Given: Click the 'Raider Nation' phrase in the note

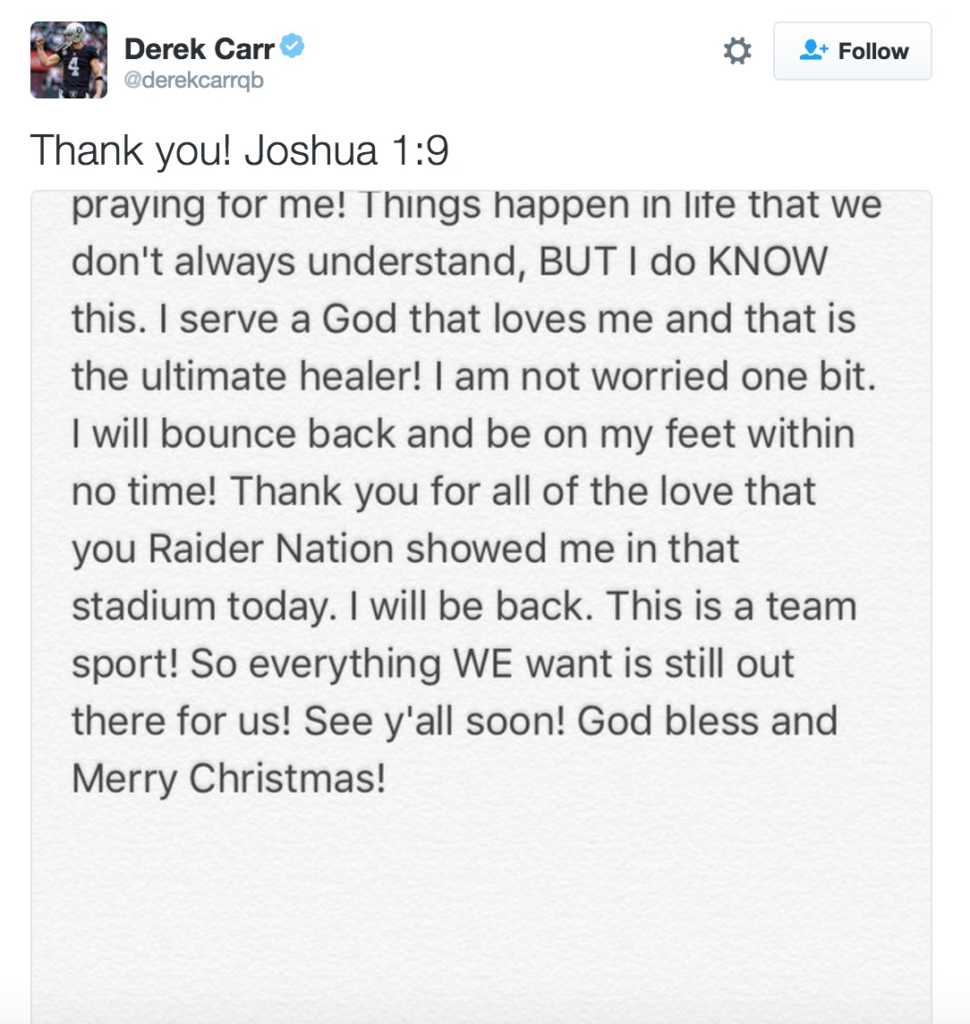Looking at the screenshot, I should click(x=270, y=549).
